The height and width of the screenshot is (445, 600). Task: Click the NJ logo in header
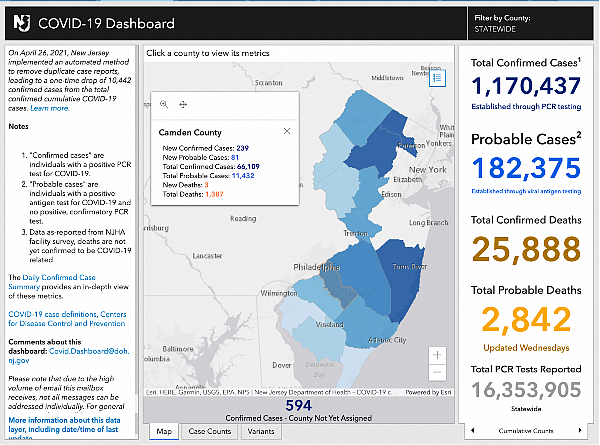coord(17,22)
